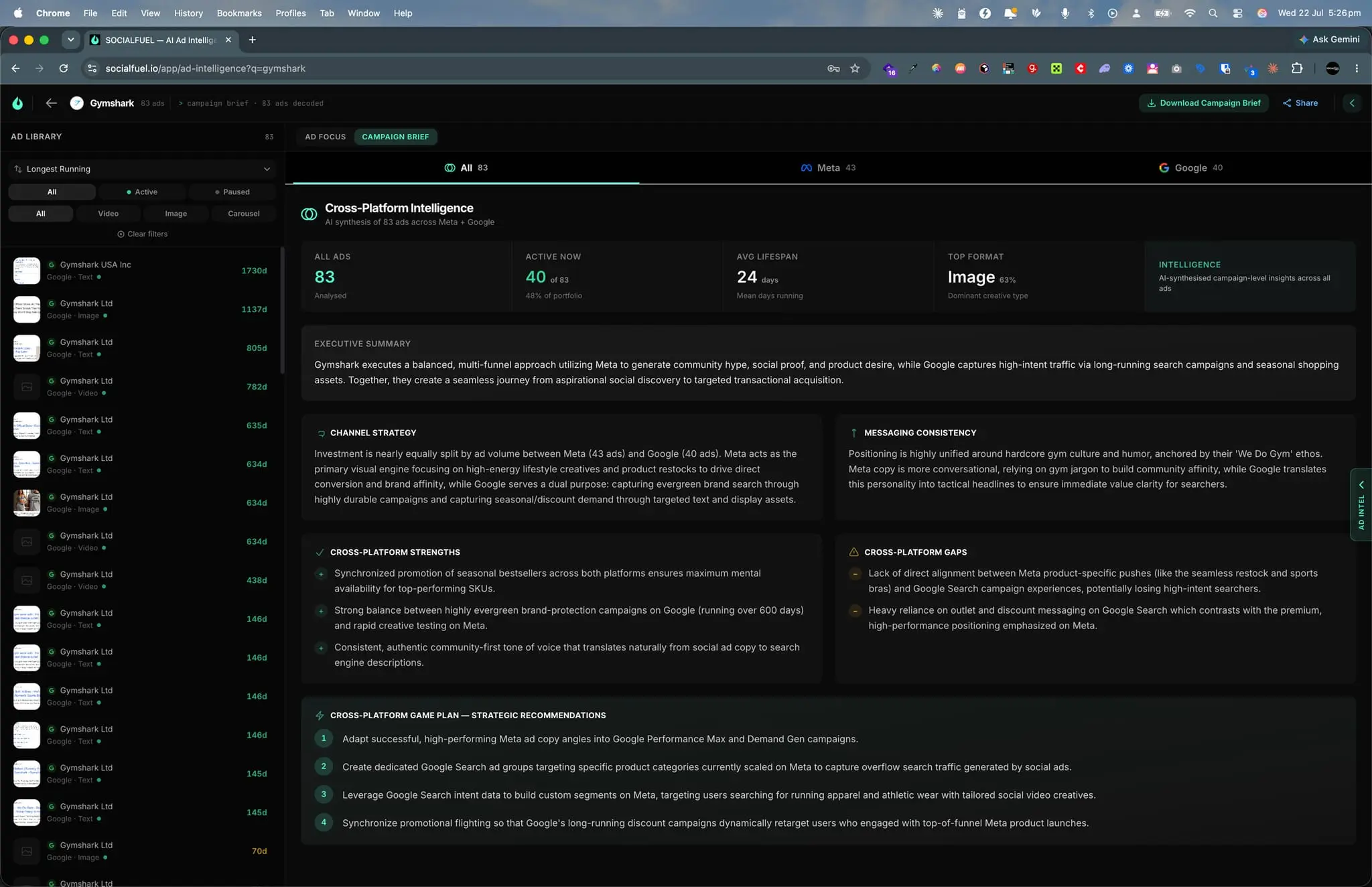Click the INTELLIGENCE info card

click(1250, 277)
